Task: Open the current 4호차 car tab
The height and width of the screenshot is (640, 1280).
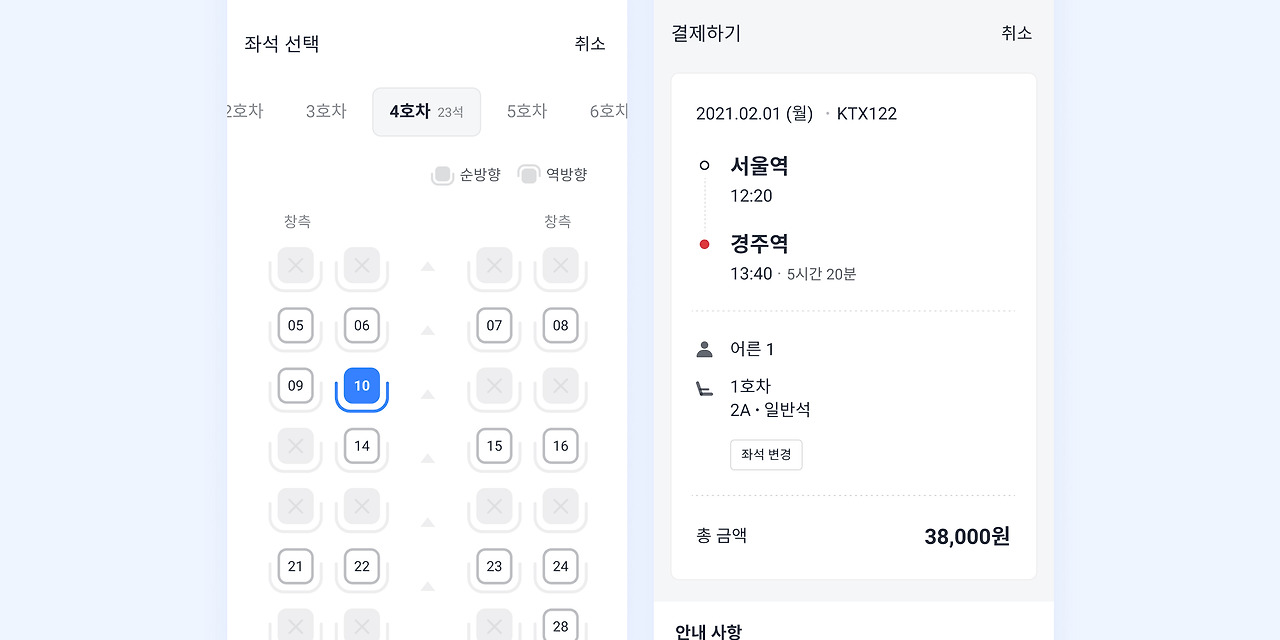Action: click(427, 112)
